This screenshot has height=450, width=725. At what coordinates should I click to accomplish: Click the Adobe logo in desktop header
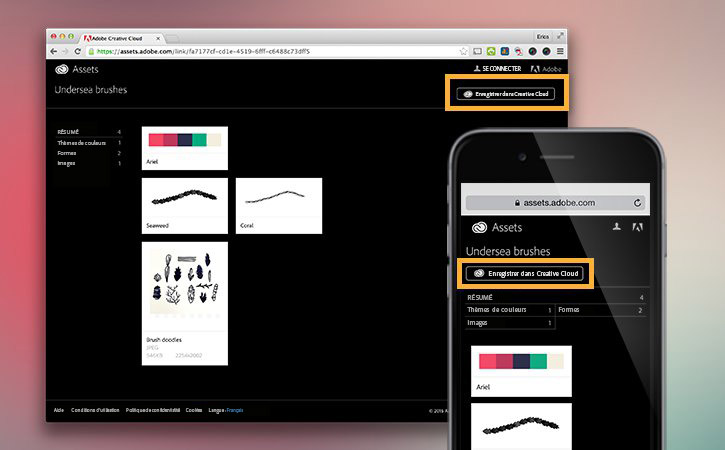pos(546,69)
